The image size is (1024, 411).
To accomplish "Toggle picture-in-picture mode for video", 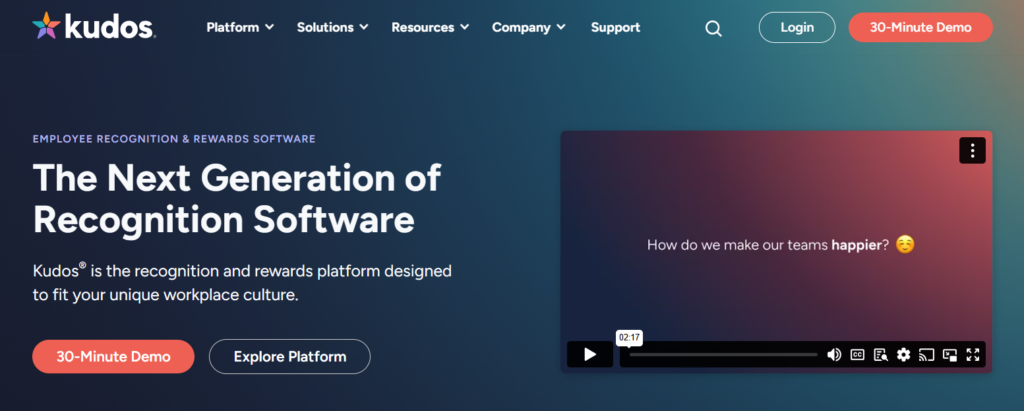I will tap(950, 354).
